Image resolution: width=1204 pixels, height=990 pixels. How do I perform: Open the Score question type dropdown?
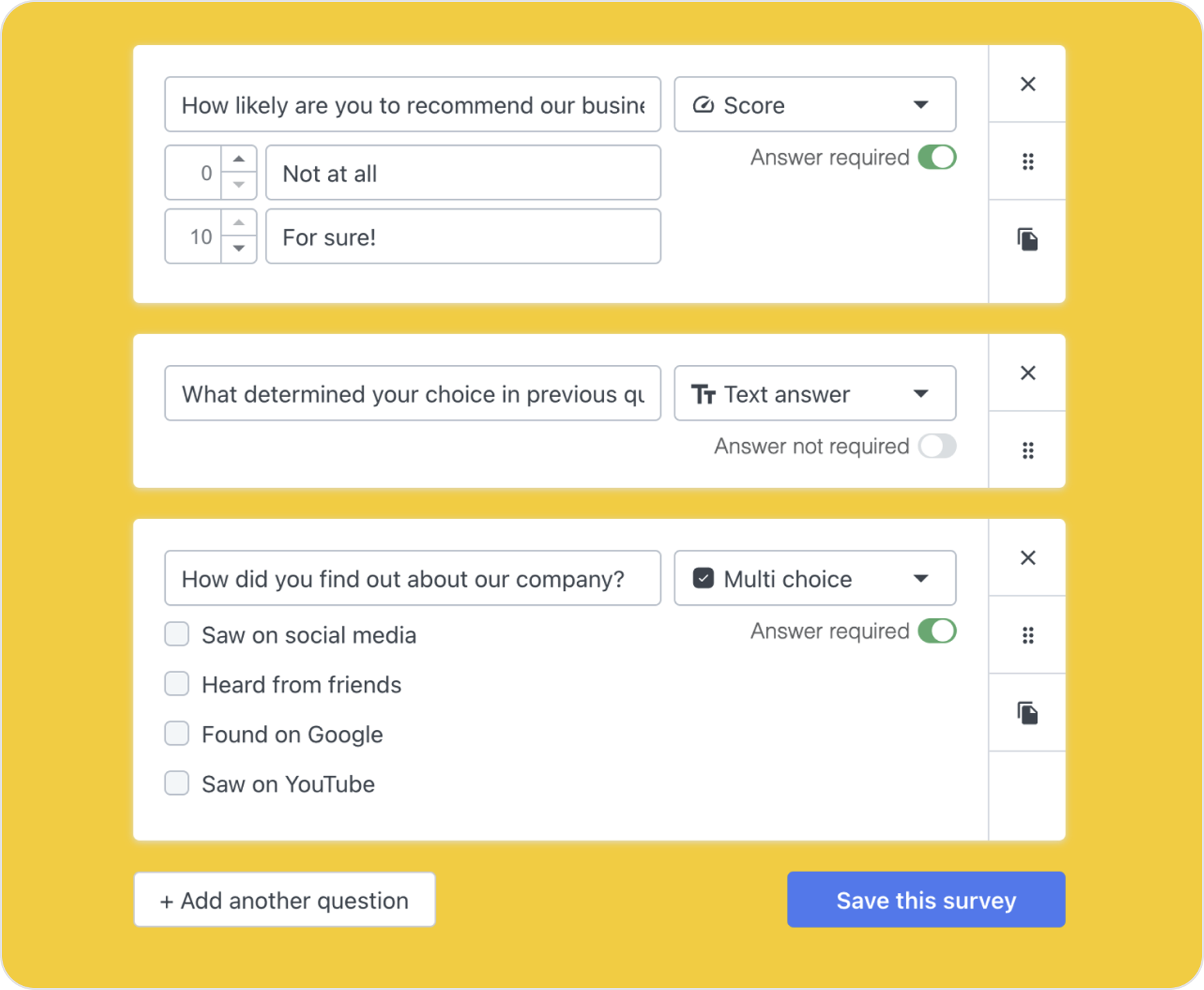815,105
